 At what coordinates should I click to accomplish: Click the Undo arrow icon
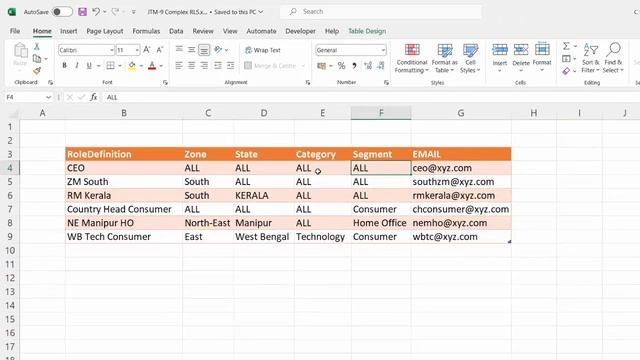pyautogui.click(x=96, y=12)
